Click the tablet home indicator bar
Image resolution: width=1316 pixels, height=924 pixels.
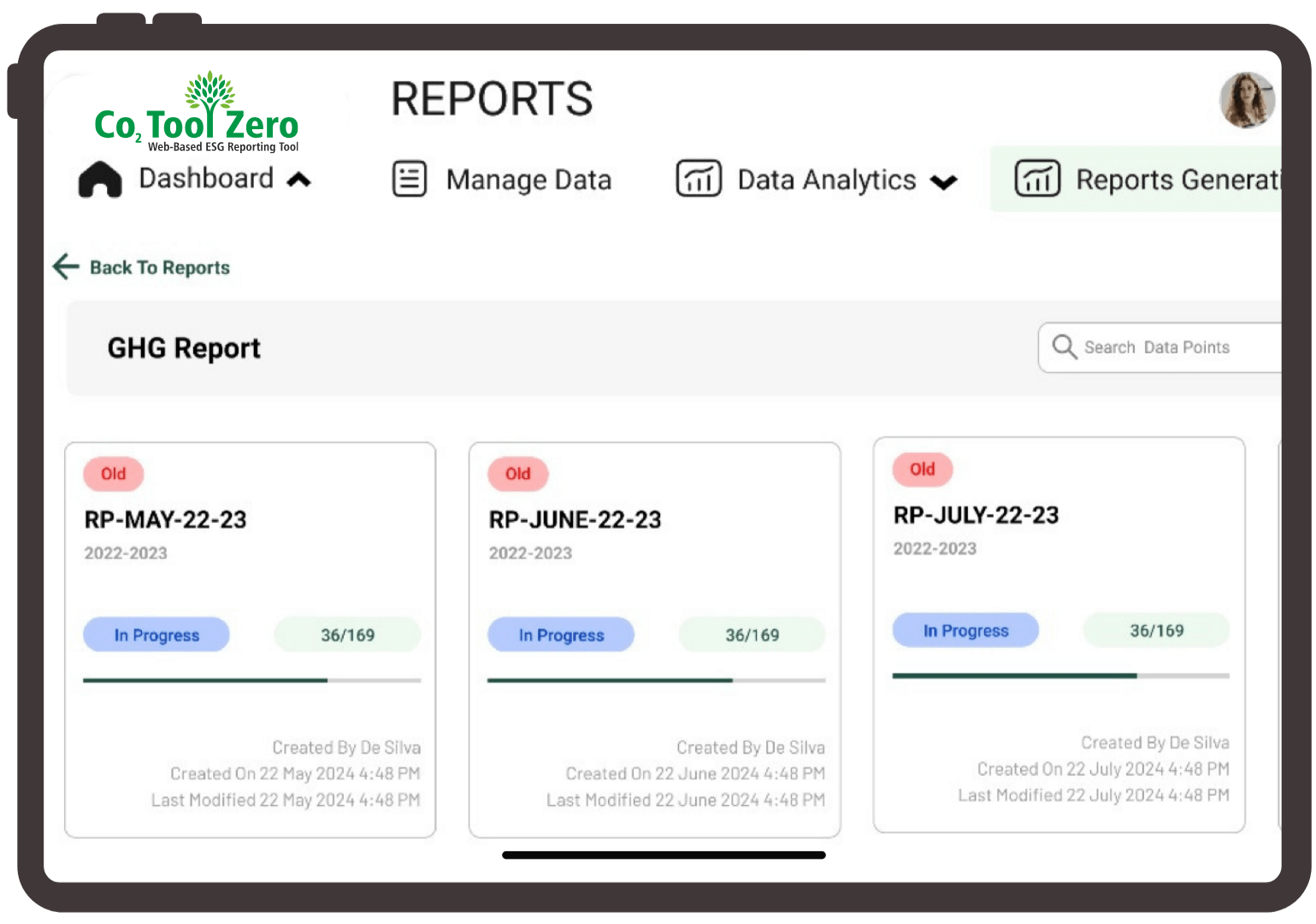click(664, 855)
